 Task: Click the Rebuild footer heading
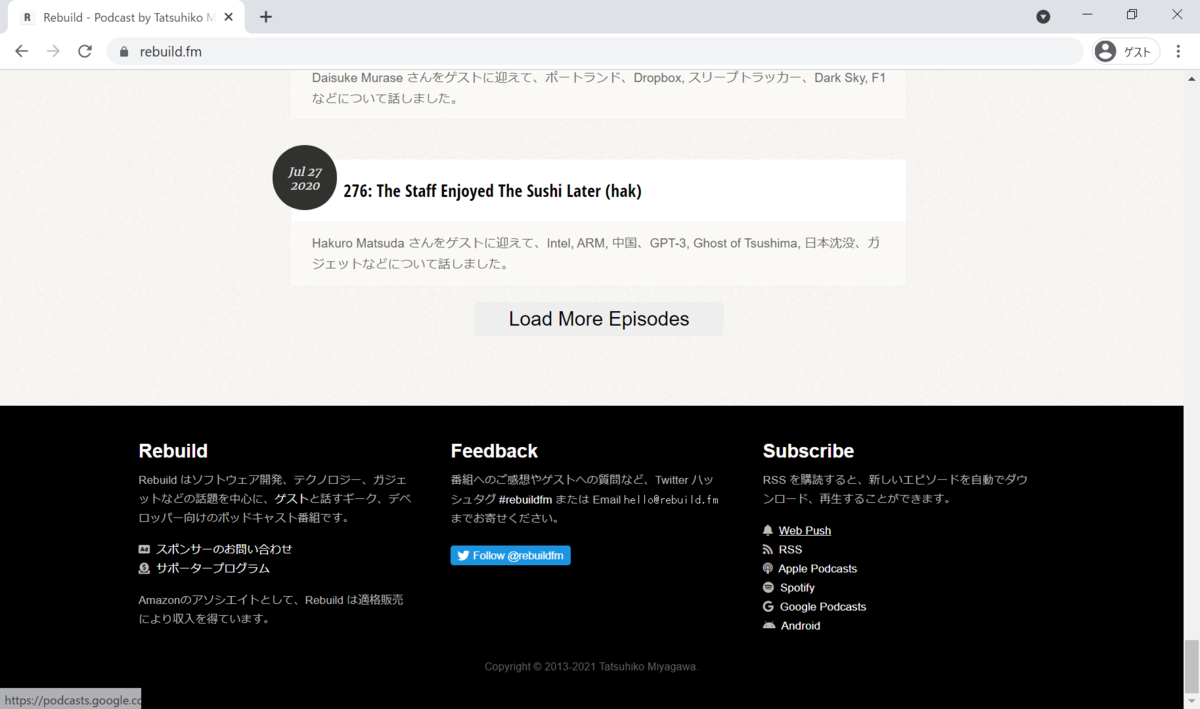(x=173, y=451)
